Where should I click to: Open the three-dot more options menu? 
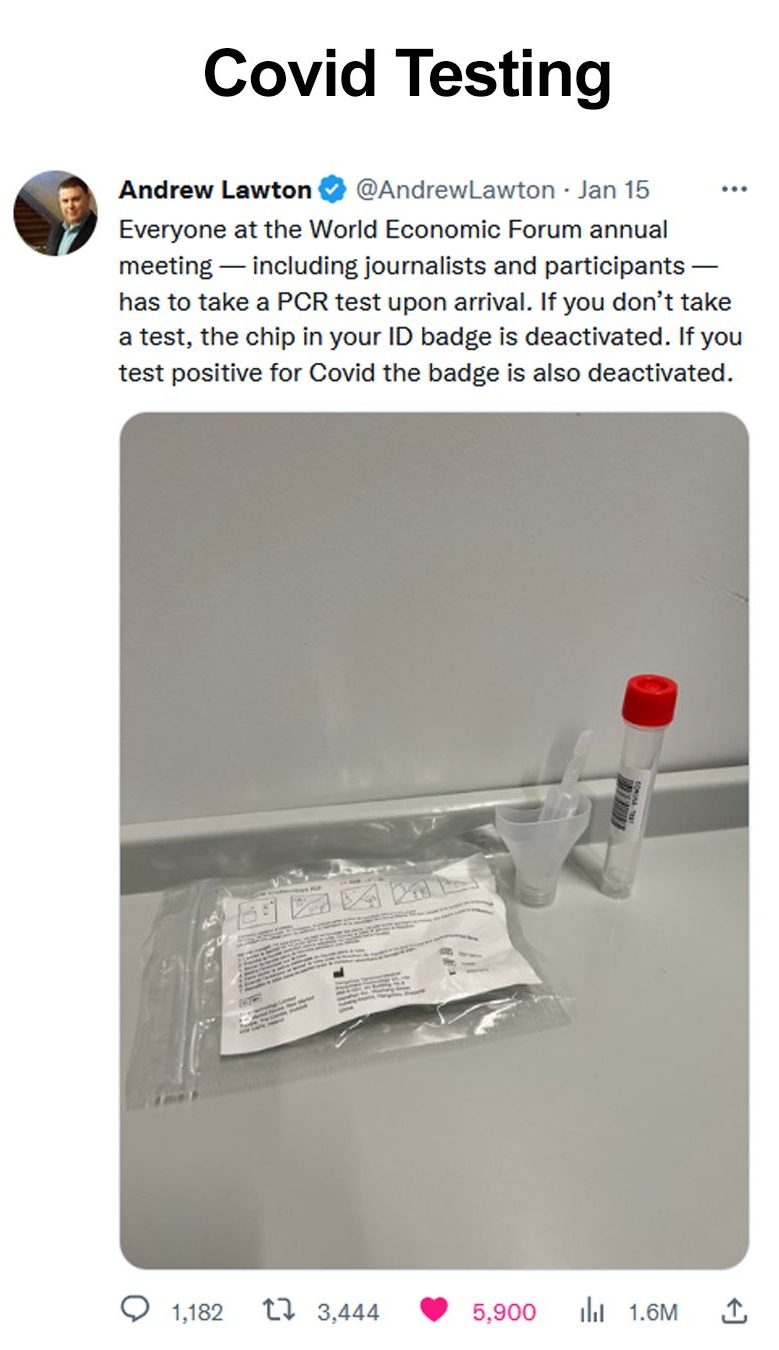point(734,190)
